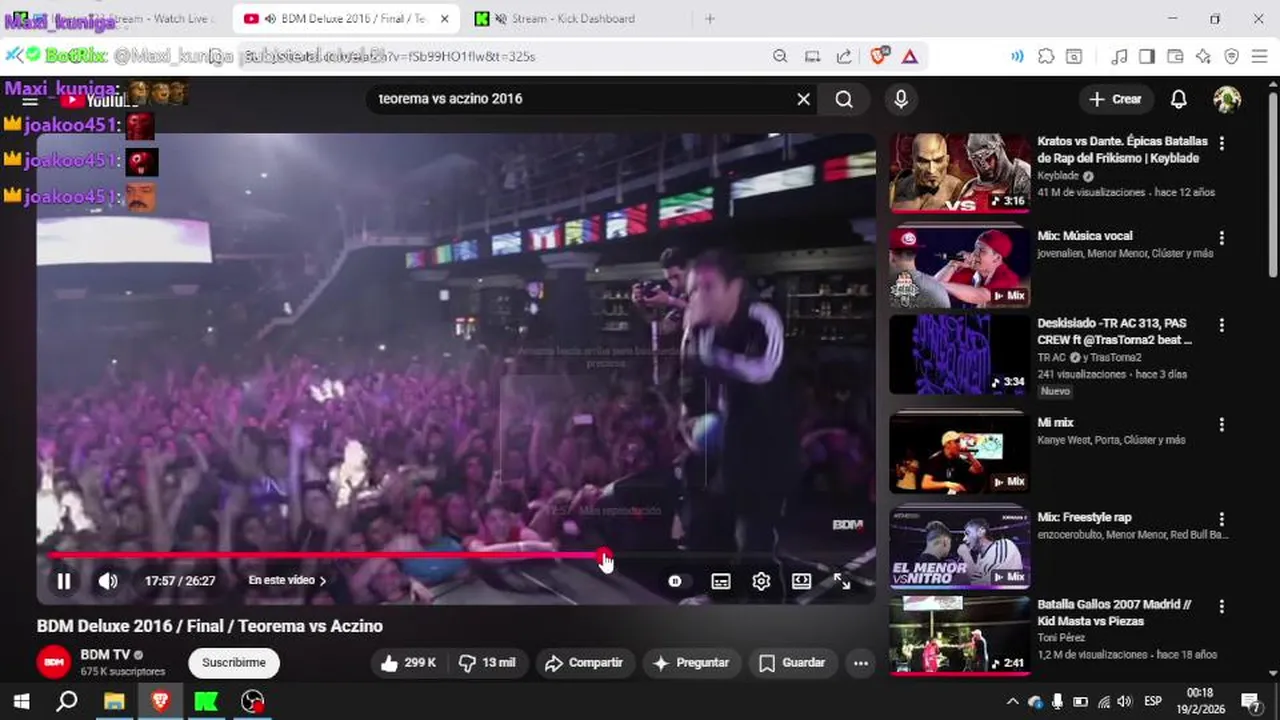Open a new browser tab
This screenshot has height=720, width=1280.
pos(709,18)
